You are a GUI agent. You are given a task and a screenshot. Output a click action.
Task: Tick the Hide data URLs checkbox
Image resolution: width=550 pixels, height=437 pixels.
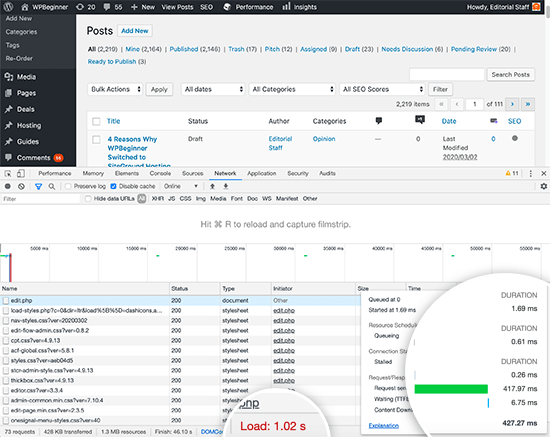tap(88, 199)
